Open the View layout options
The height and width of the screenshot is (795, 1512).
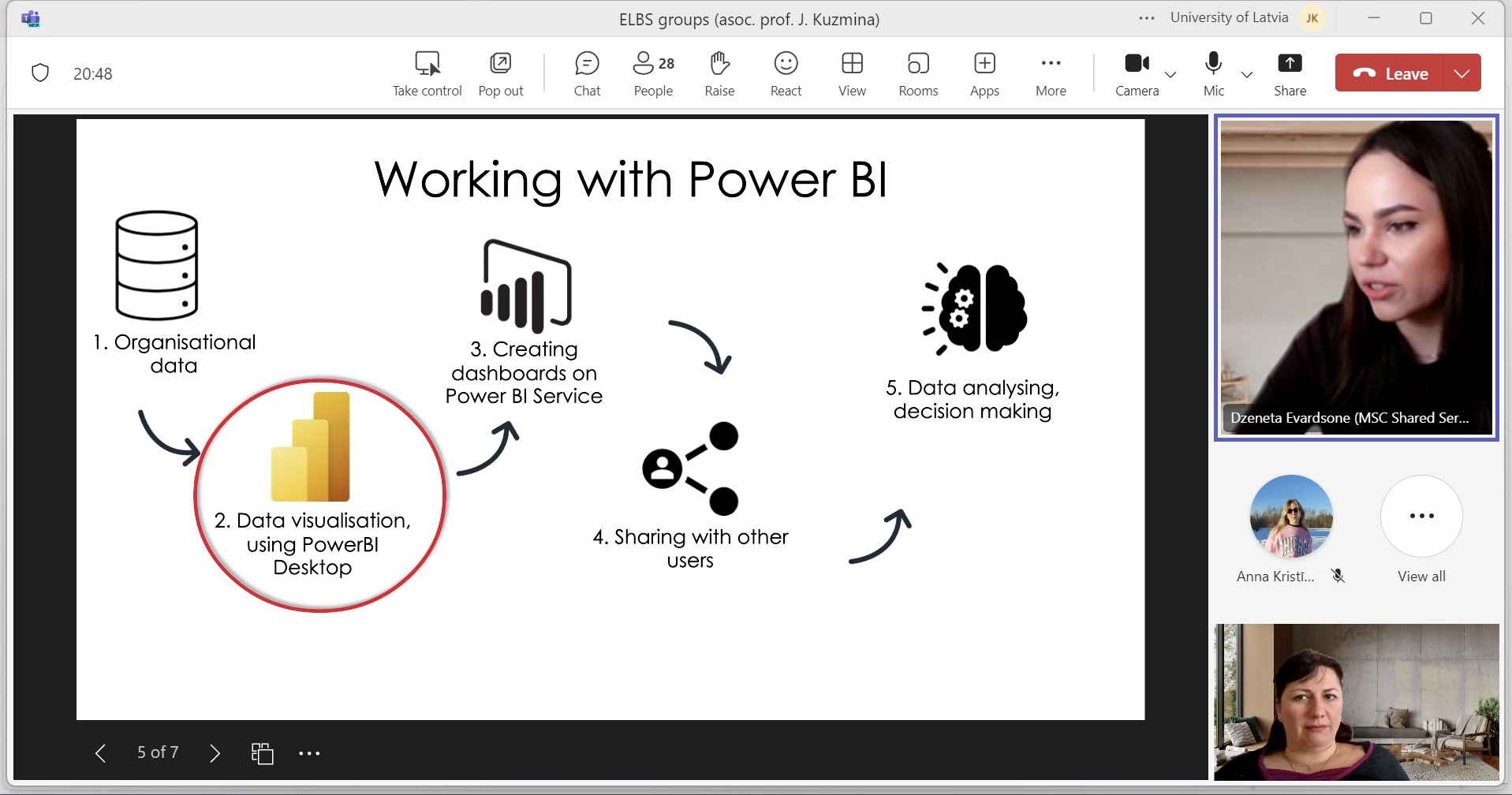pyautogui.click(x=852, y=74)
